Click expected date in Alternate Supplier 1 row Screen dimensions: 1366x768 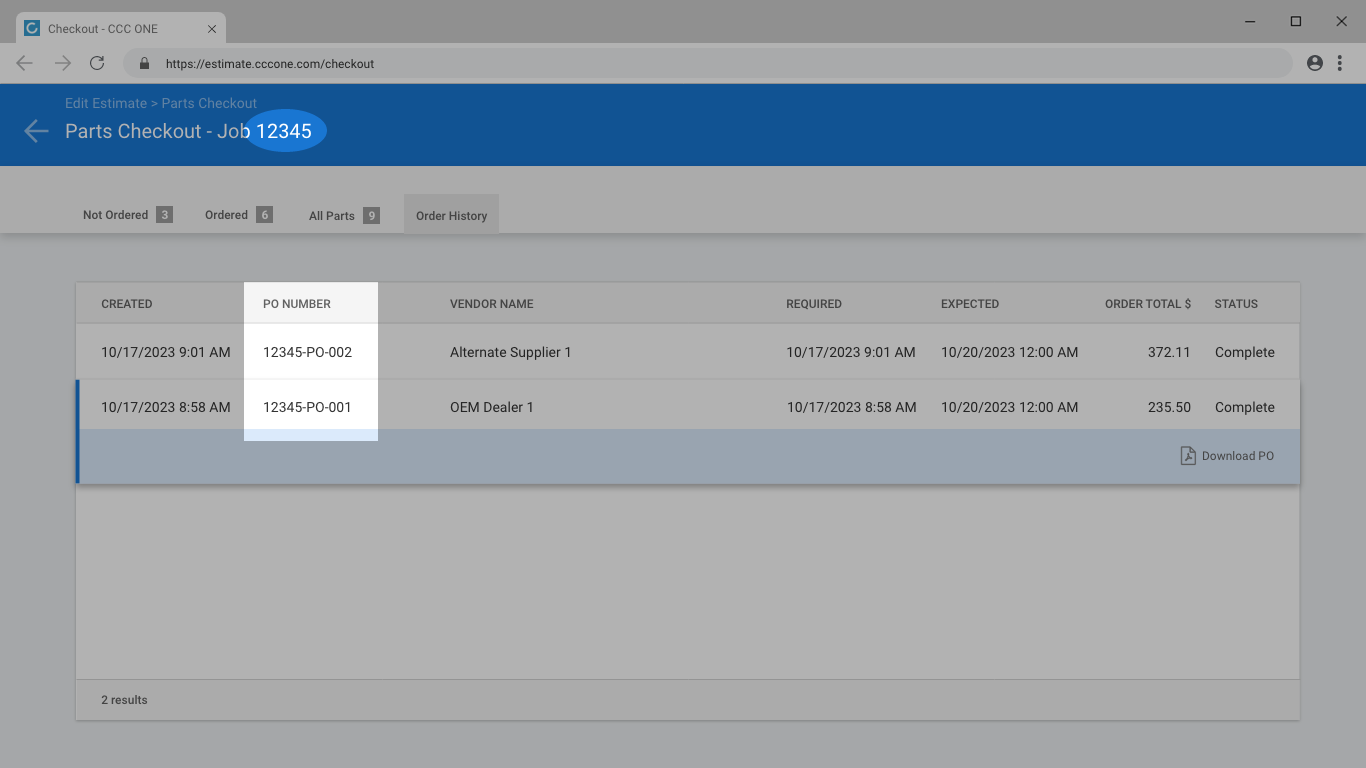click(x=1010, y=352)
